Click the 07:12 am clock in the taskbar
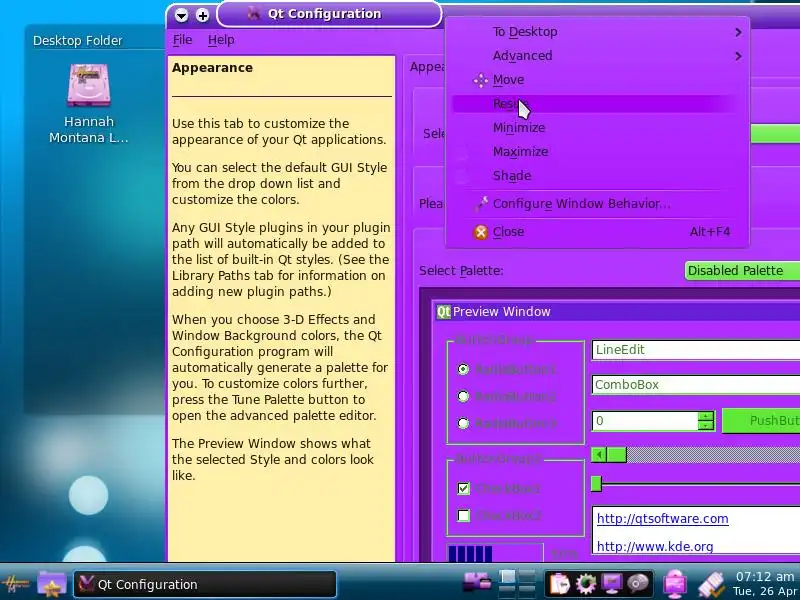This screenshot has width=800, height=600. [766, 577]
